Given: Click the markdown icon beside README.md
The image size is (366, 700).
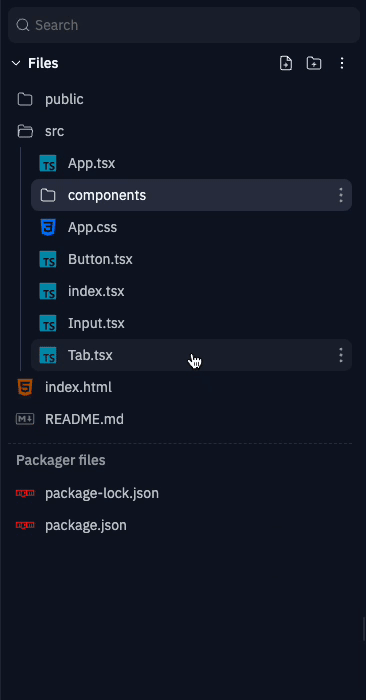Looking at the screenshot, I should 25,419.
